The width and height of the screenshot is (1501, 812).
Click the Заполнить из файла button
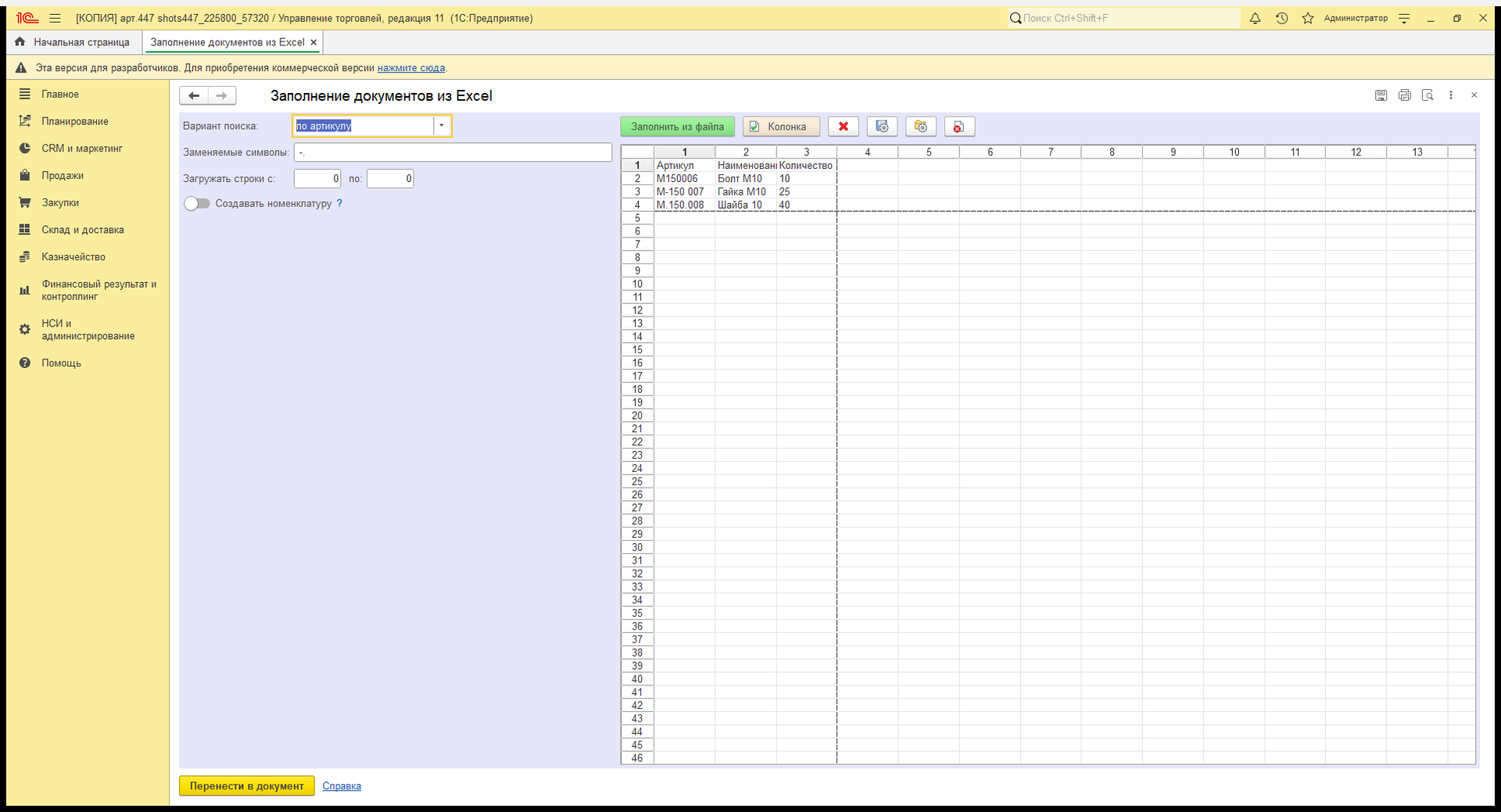coord(677,127)
